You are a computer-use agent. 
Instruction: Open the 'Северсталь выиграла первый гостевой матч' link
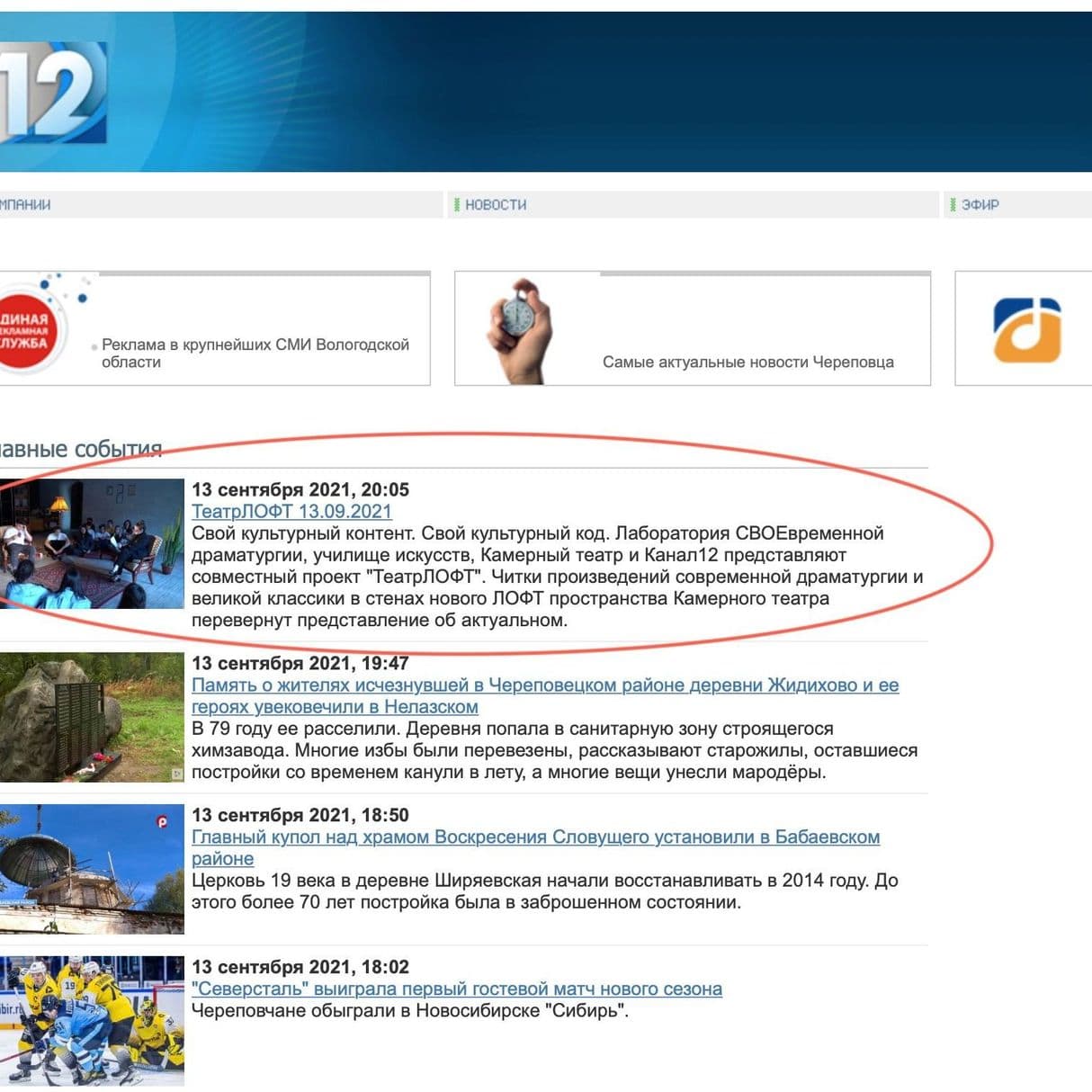(x=457, y=989)
